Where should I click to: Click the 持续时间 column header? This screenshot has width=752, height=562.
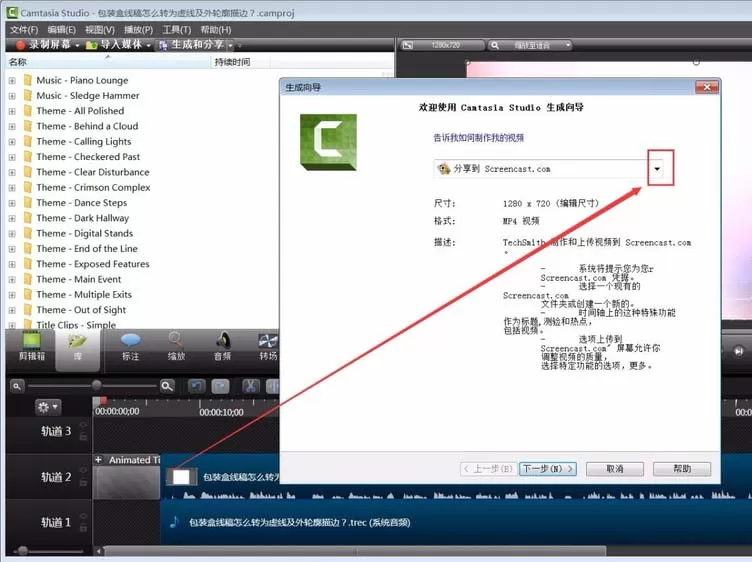pyautogui.click(x=240, y=62)
